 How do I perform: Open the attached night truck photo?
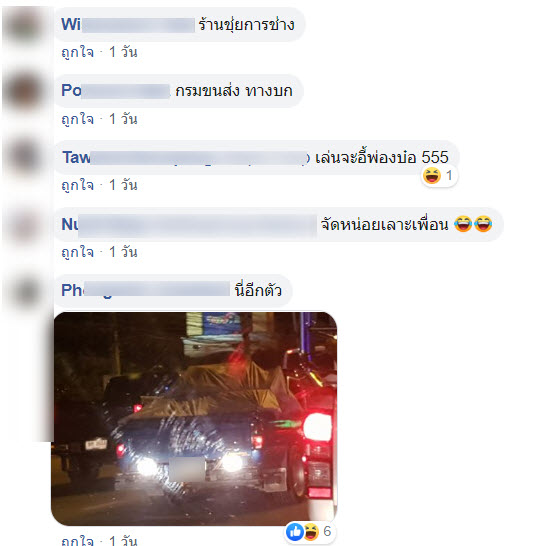pos(194,419)
